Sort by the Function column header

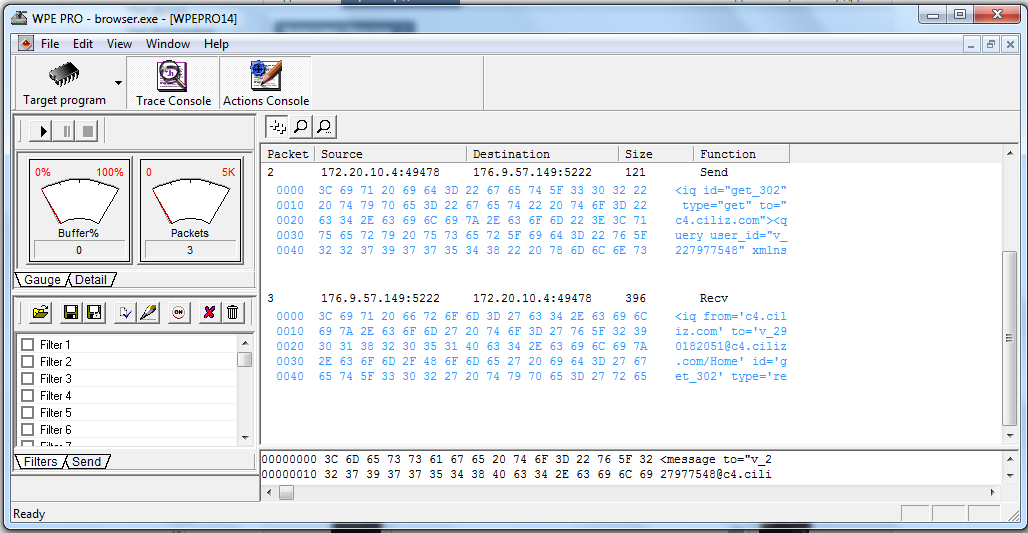[741, 154]
